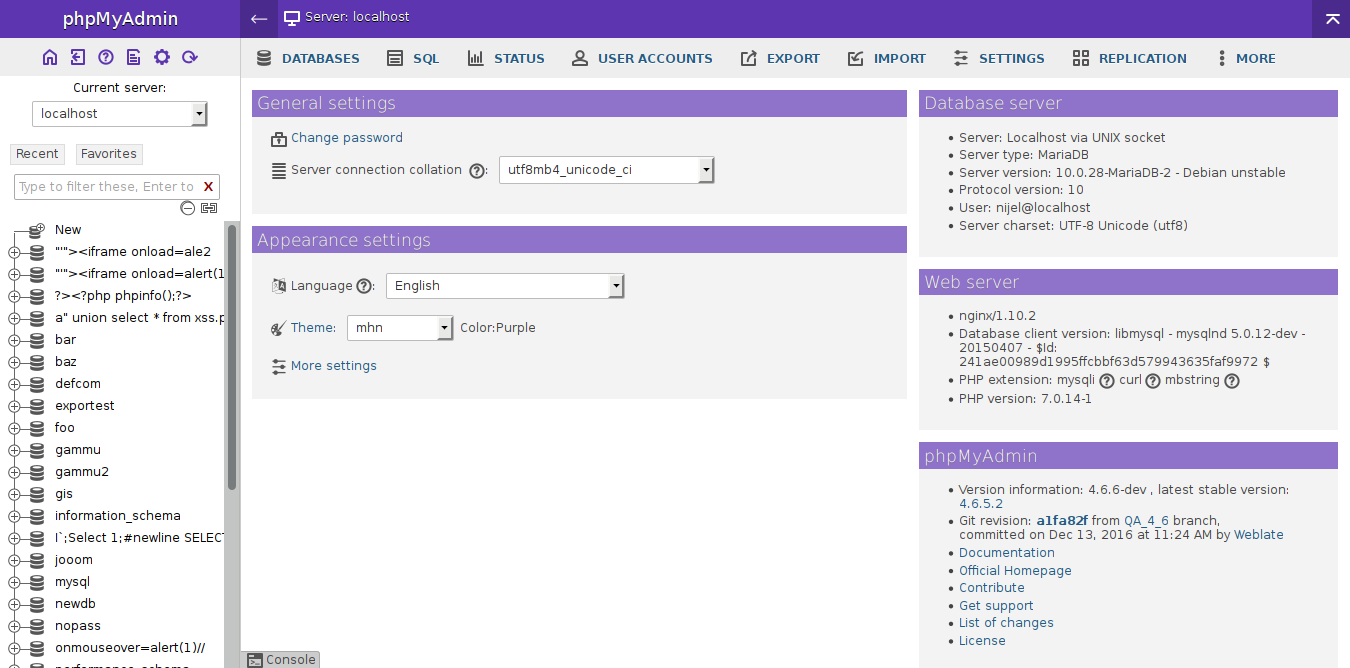Open the Language dropdown
Screen dimensions: 1350x668
[505, 286]
